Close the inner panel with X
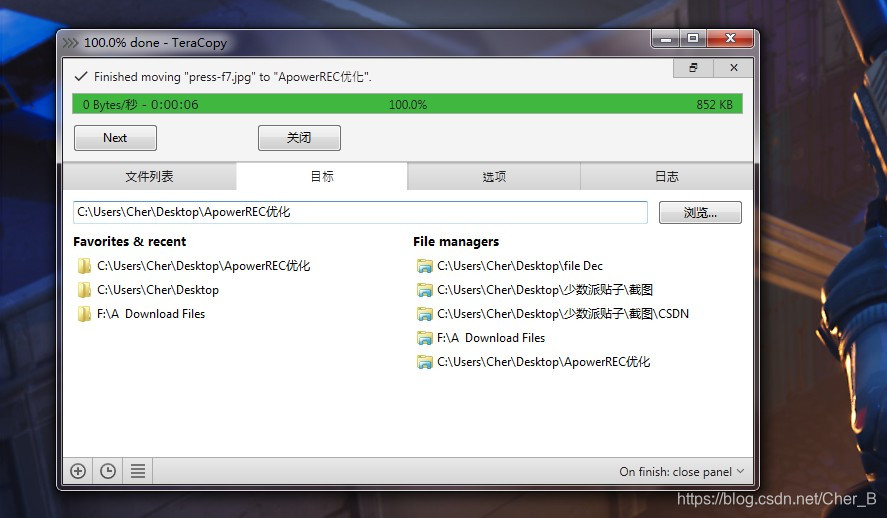Image resolution: width=887 pixels, height=518 pixels. pyautogui.click(x=734, y=68)
